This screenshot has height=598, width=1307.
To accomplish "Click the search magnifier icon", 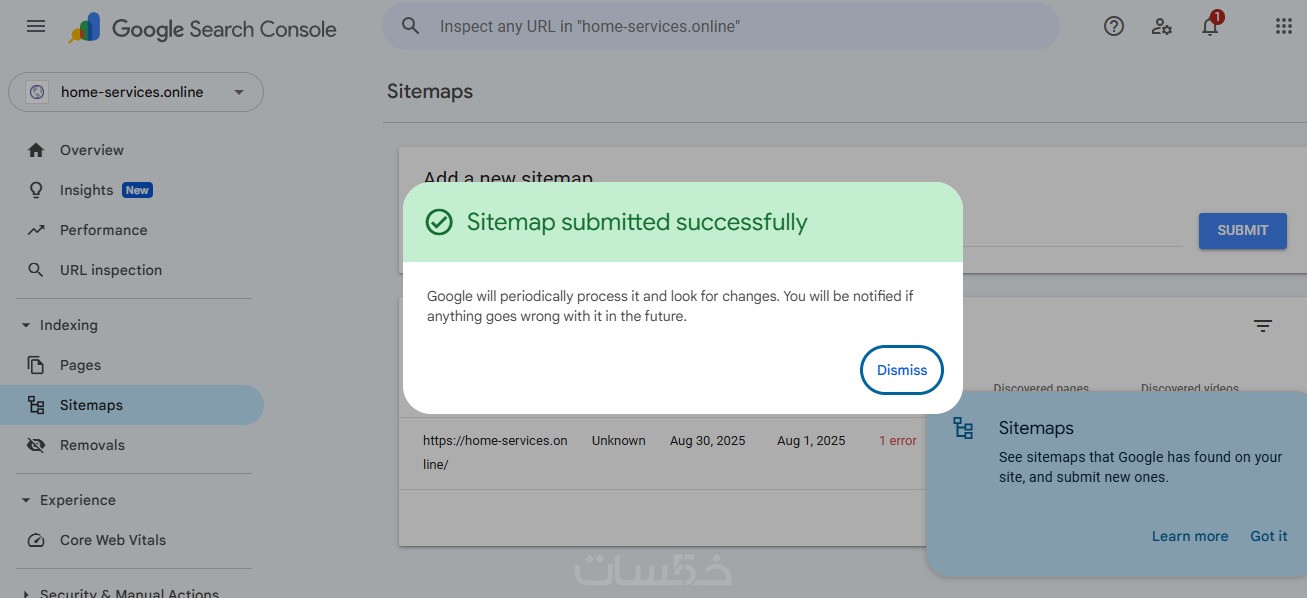I will point(410,26).
